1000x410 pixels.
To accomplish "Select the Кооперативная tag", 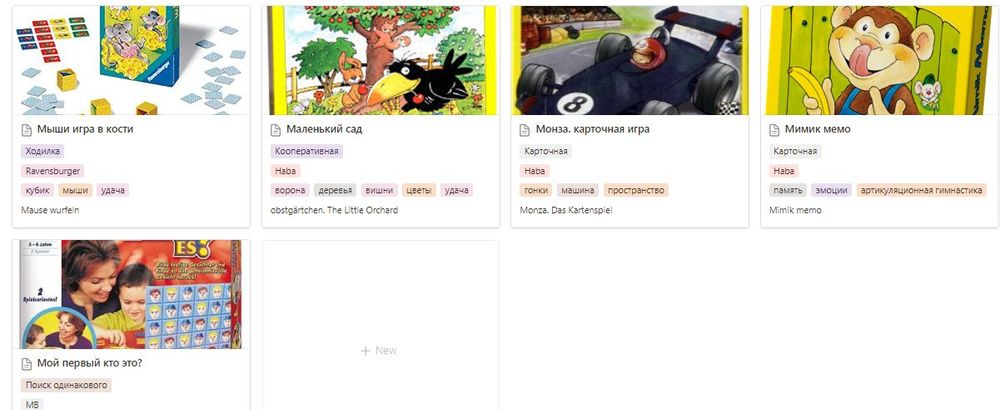I will tap(307, 151).
